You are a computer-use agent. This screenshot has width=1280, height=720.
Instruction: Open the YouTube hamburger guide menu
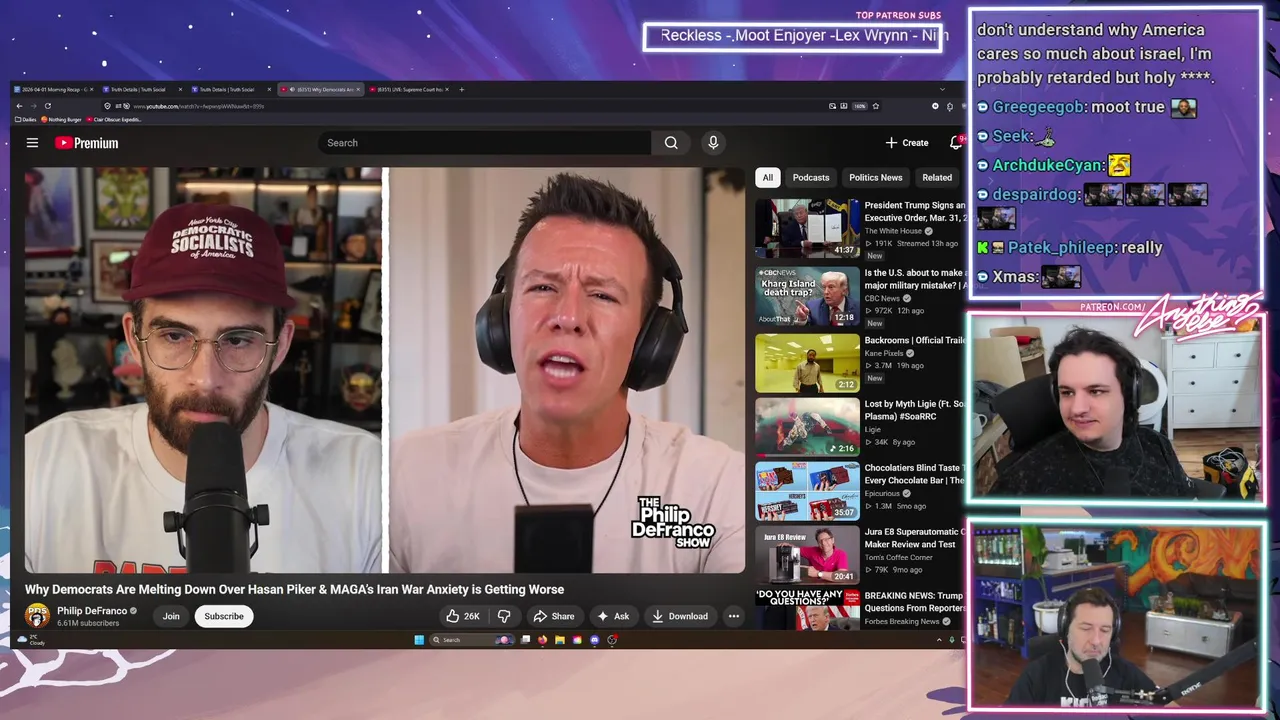[x=32, y=143]
